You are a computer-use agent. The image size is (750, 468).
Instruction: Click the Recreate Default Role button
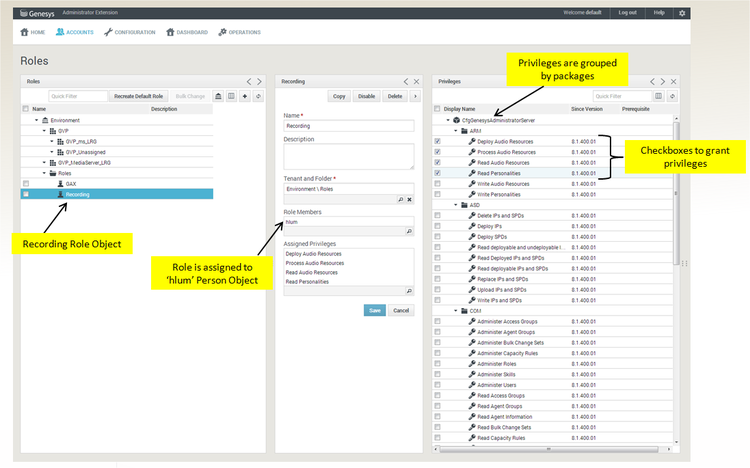point(138,96)
